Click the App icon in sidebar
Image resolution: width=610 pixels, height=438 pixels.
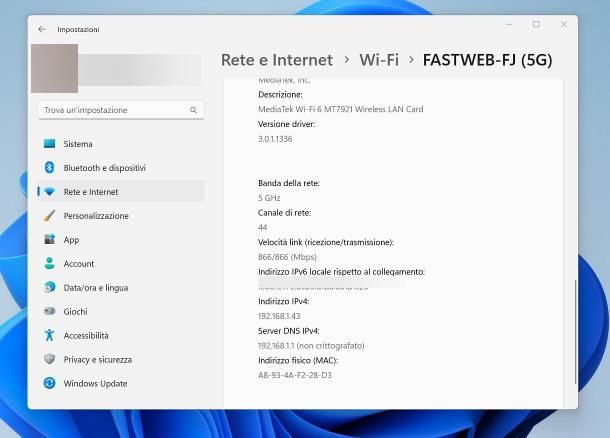click(49, 239)
